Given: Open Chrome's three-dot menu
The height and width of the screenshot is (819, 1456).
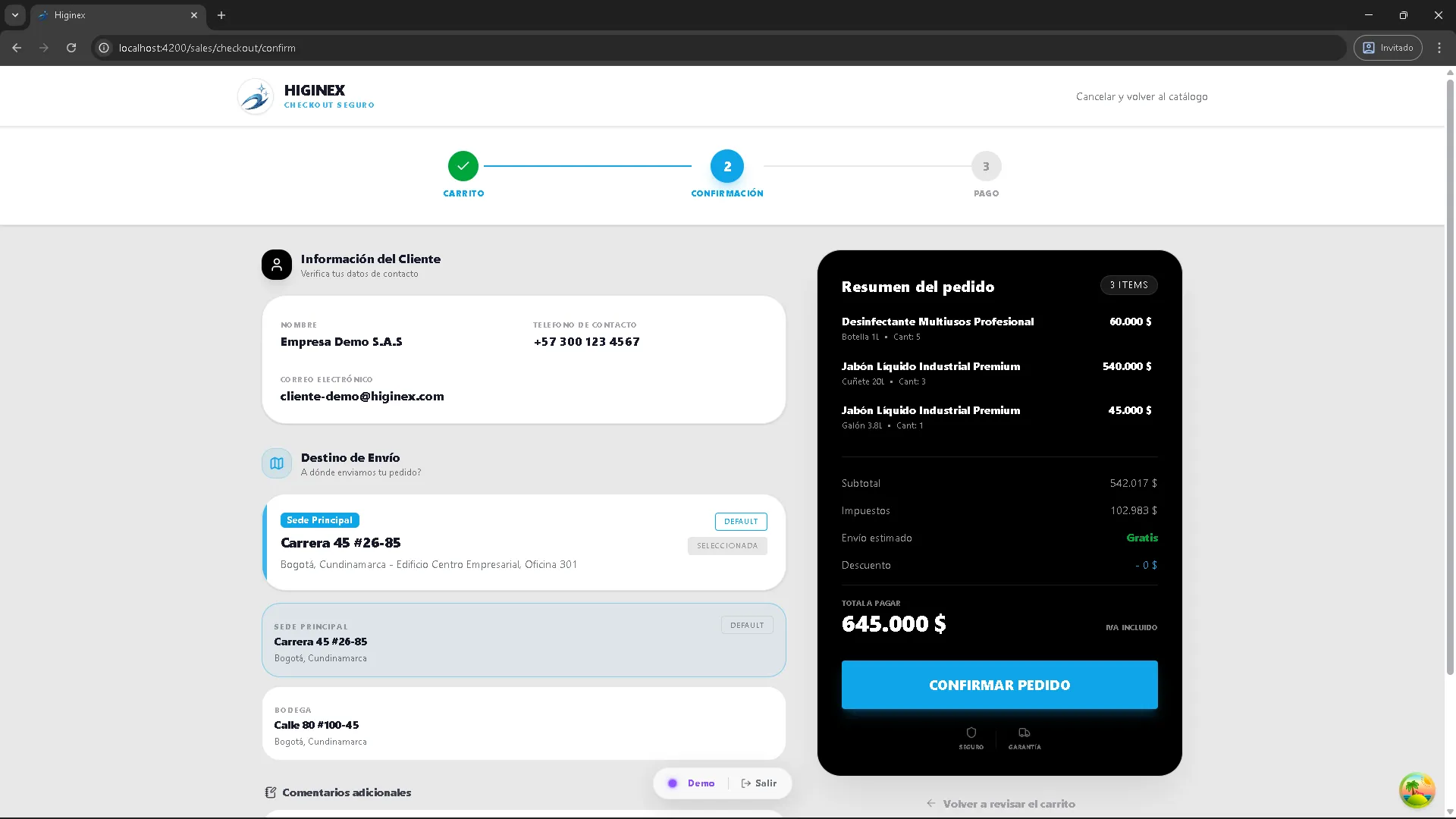Looking at the screenshot, I should click(1439, 48).
